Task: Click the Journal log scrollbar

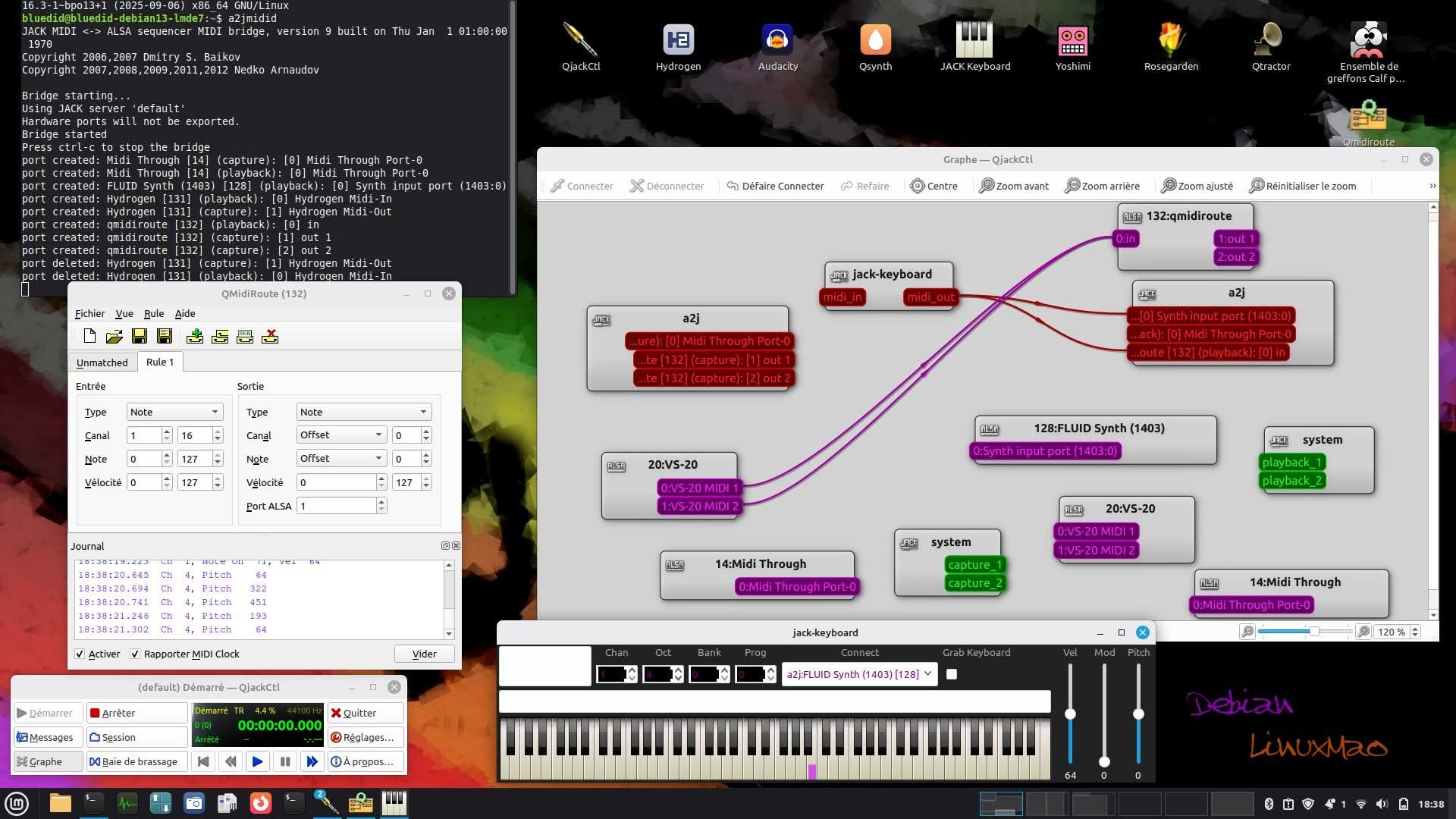Action: tap(449, 599)
